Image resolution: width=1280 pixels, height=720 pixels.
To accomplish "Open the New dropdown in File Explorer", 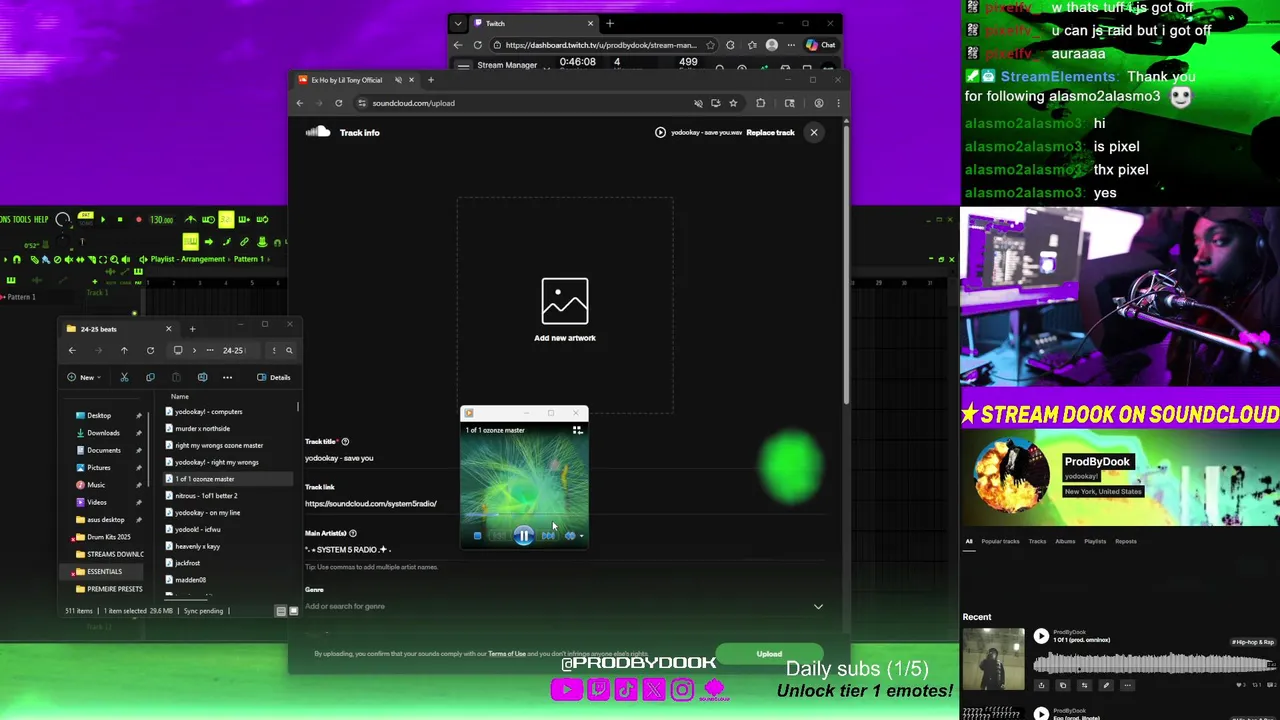I will pos(84,377).
